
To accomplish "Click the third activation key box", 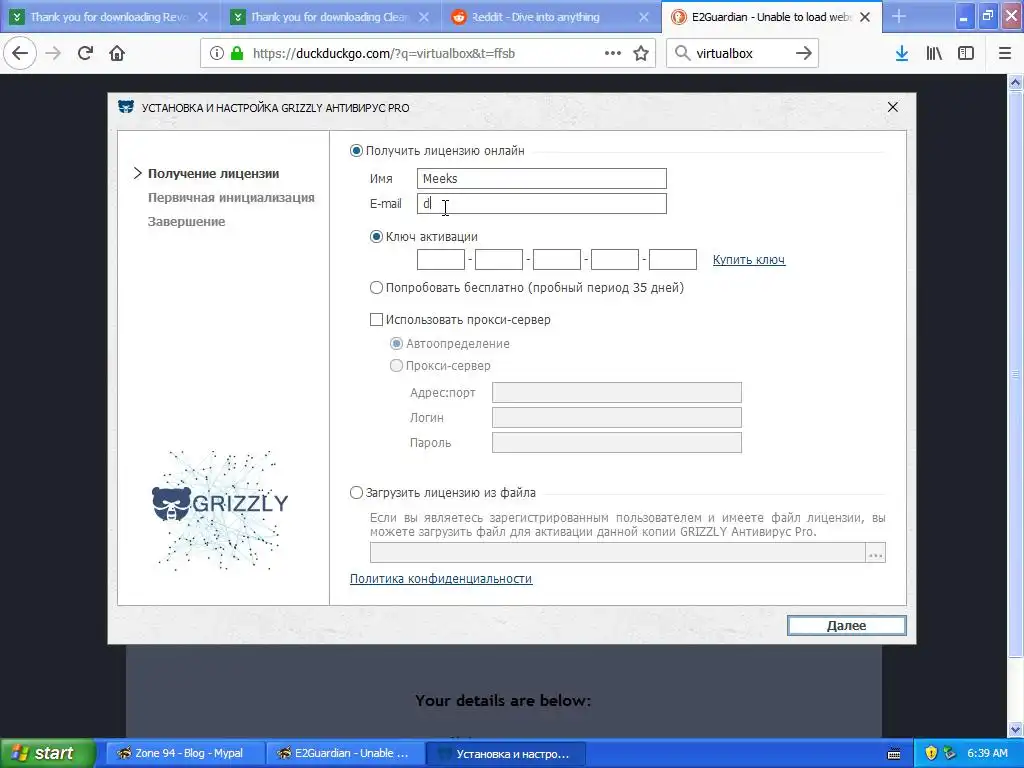I will pos(557,259).
